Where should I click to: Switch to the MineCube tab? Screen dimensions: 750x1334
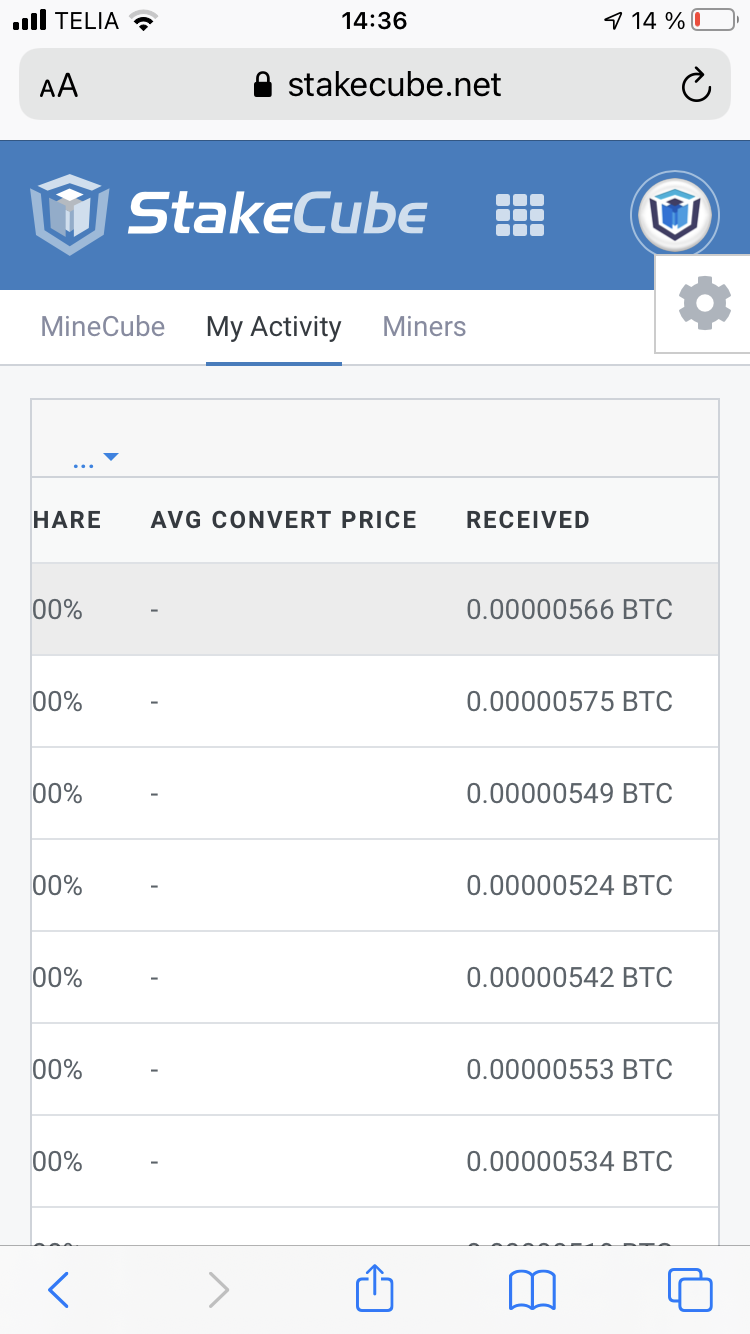pos(103,327)
